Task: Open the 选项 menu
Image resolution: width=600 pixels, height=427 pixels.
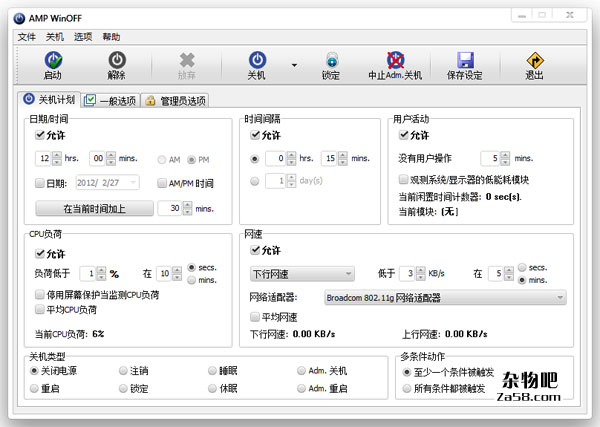Action: pyautogui.click(x=83, y=37)
